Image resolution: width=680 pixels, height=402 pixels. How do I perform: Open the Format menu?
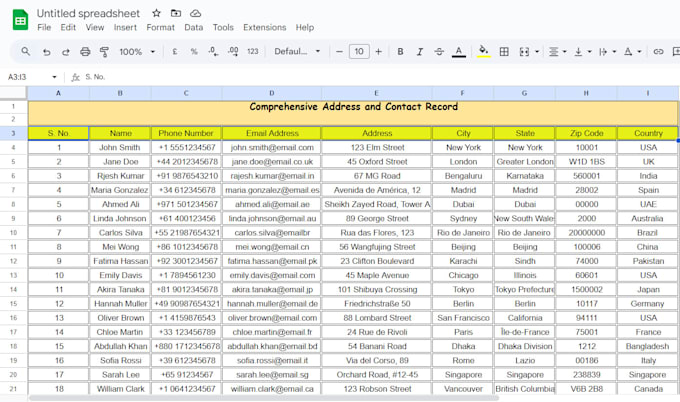coord(160,27)
